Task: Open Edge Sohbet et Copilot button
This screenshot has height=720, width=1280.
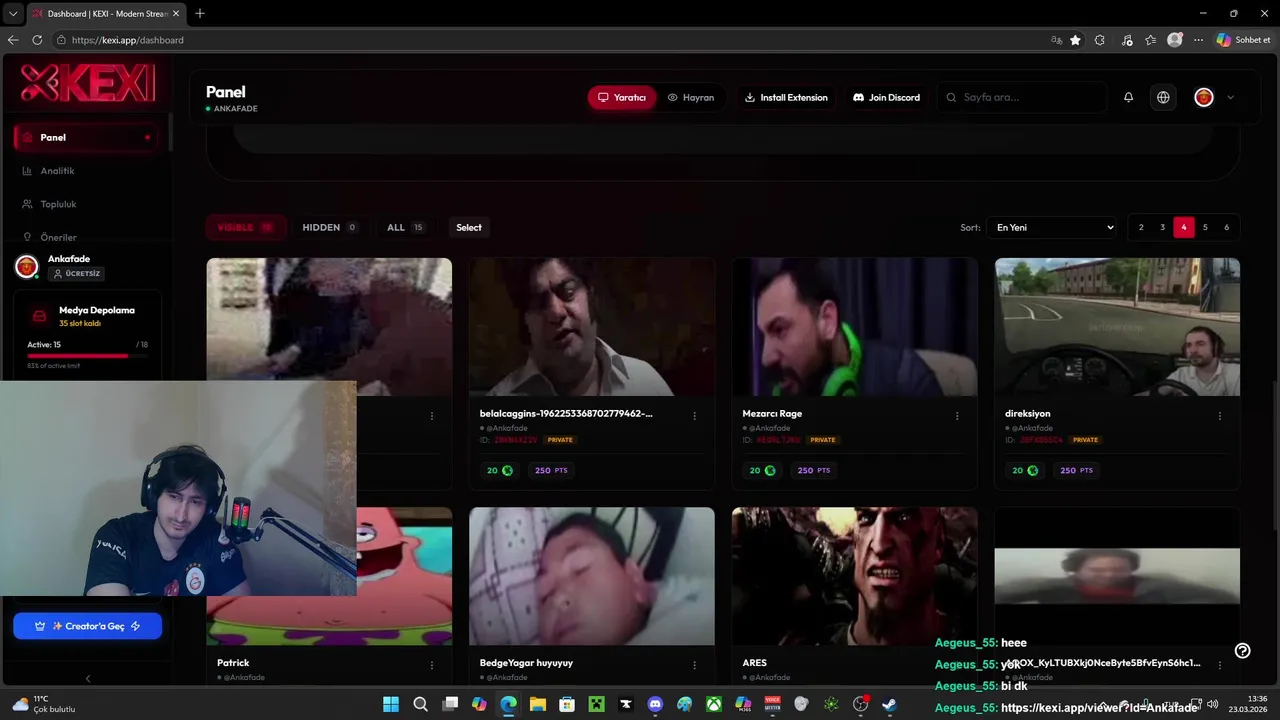Action: pos(1244,40)
